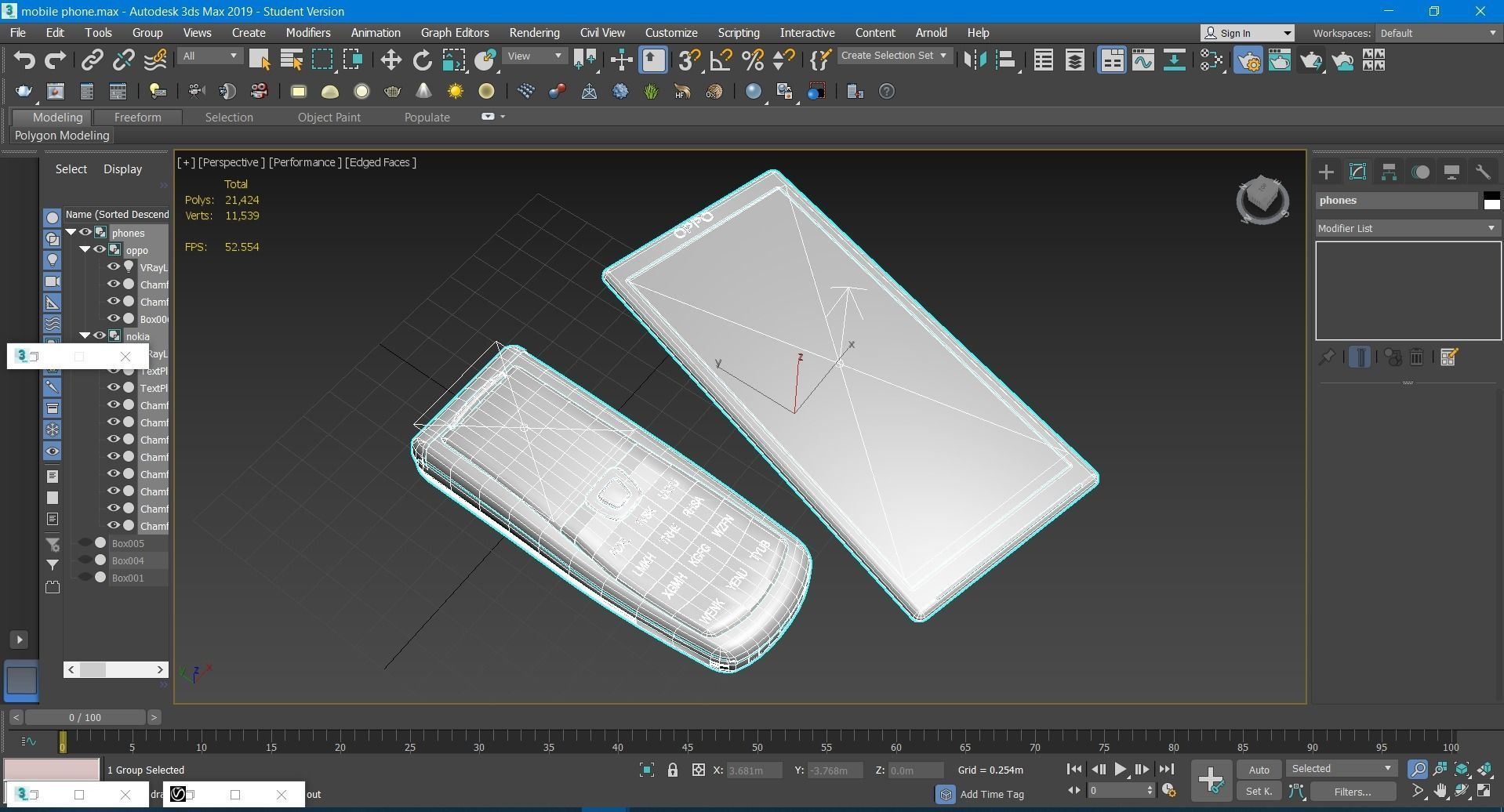
Task: Open the Create panel plus tab
Action: (1326, 172)
